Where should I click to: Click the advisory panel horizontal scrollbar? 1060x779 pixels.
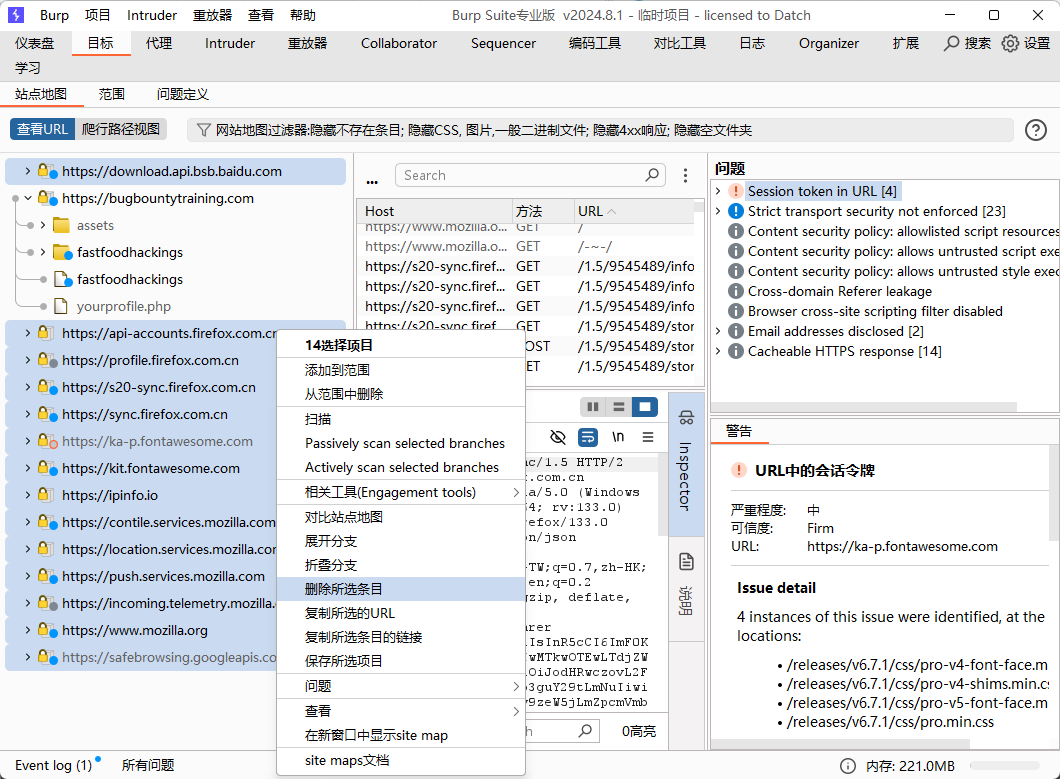pyautogui.click(x=840, y=744)
